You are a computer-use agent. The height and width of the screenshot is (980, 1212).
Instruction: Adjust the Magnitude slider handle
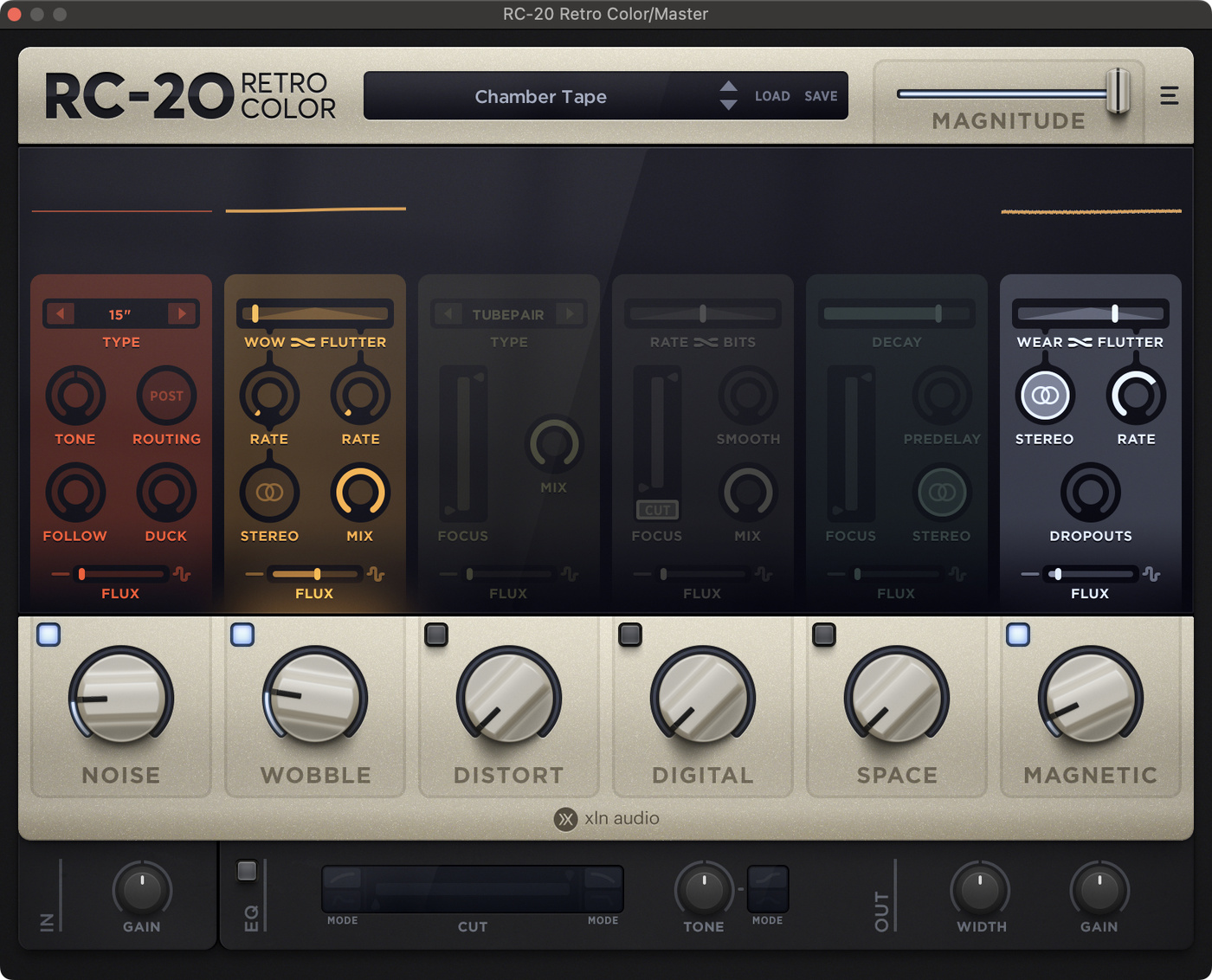click(1118, 91)
